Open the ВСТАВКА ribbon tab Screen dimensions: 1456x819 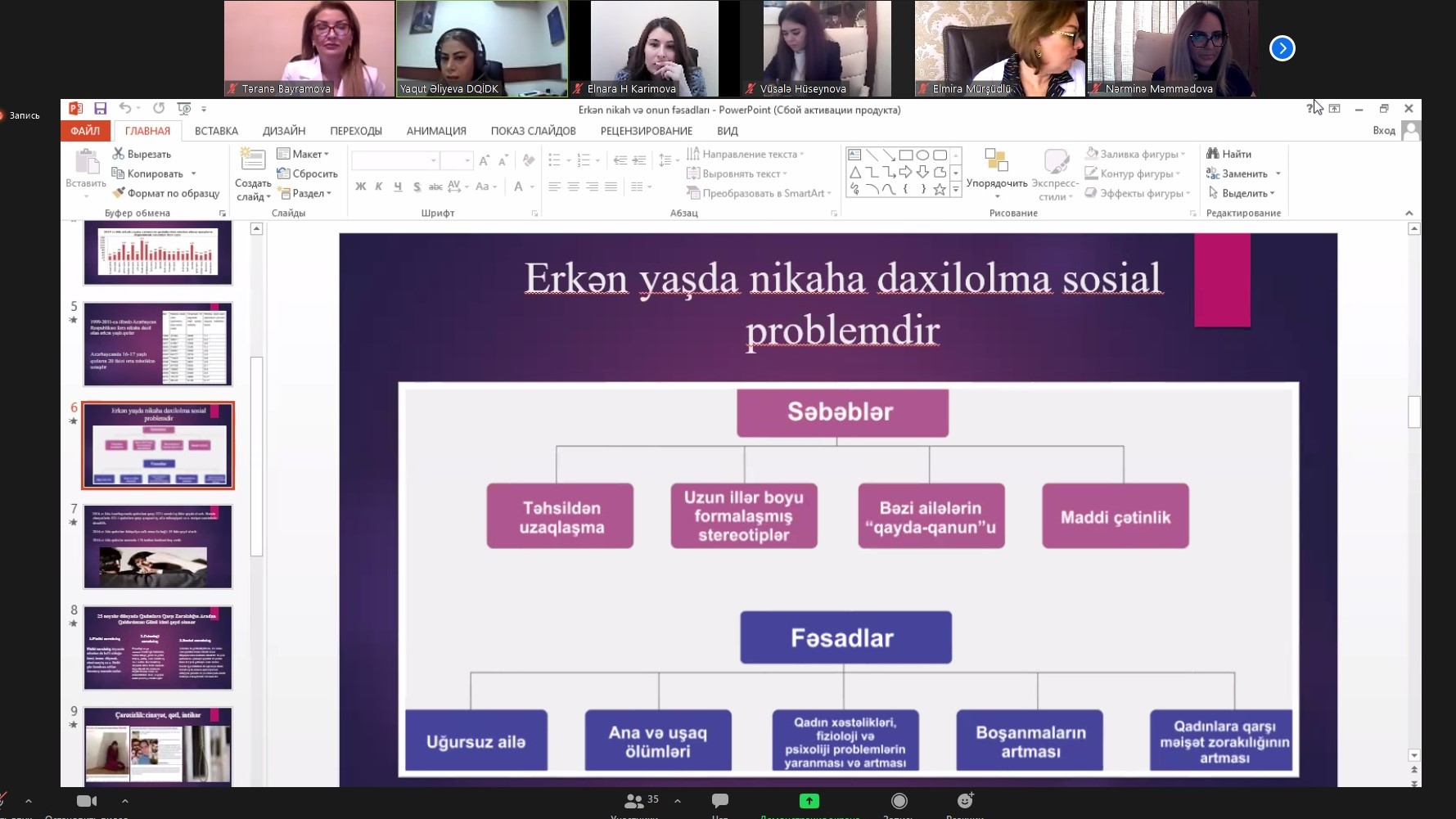(x=216, y=131)
